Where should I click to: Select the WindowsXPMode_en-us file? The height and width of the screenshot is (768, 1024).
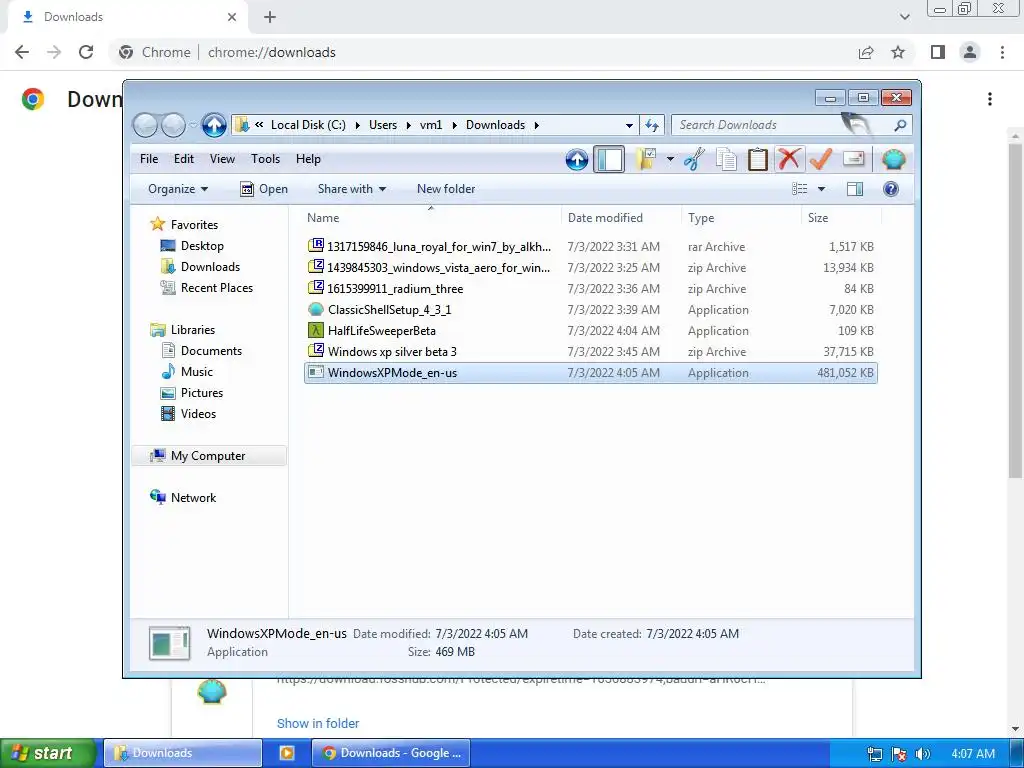pyautogui.click(x=590, y=372)
